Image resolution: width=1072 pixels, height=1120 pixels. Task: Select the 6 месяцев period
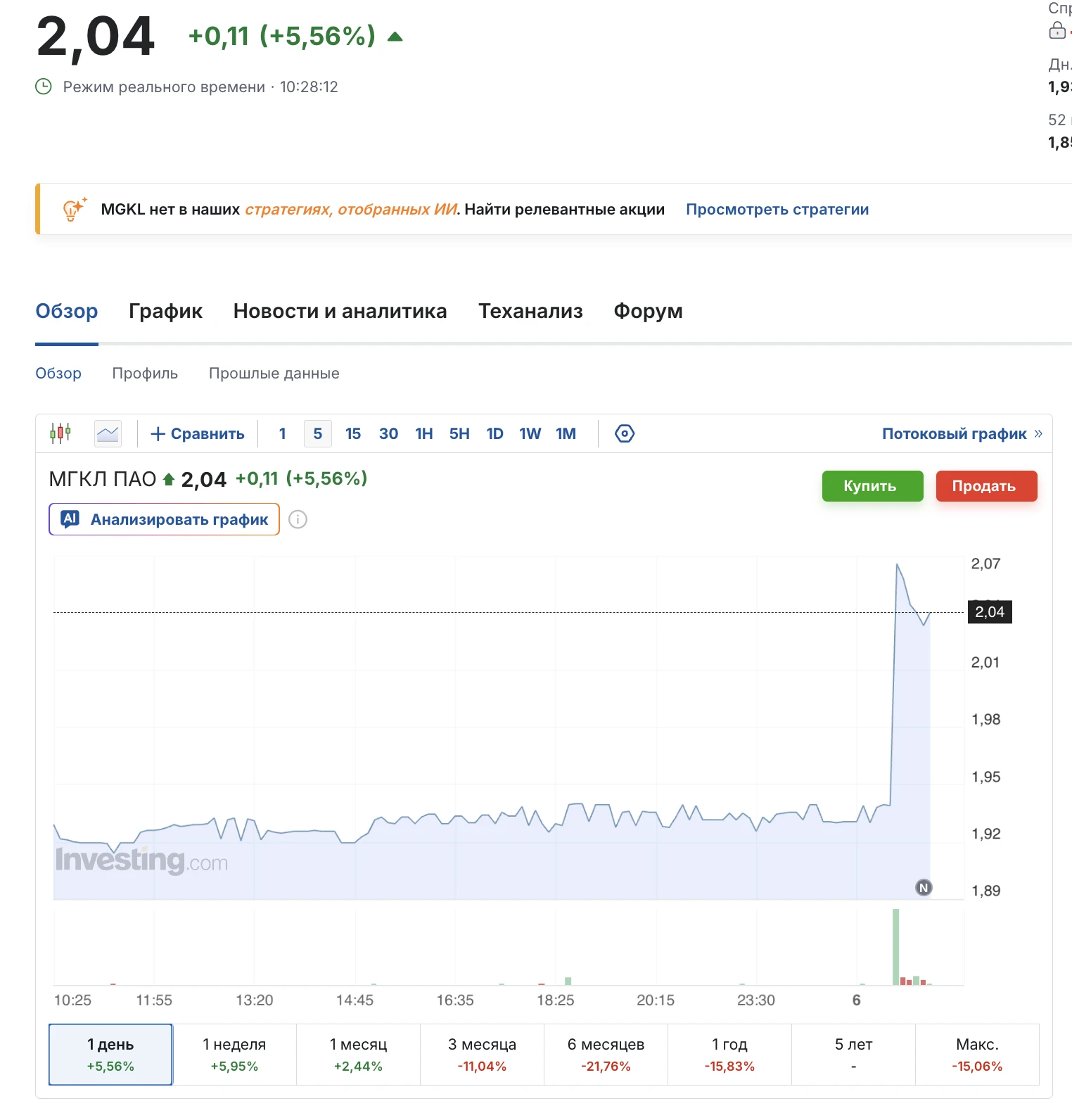pyautogui.click(x=606, y=1055)
